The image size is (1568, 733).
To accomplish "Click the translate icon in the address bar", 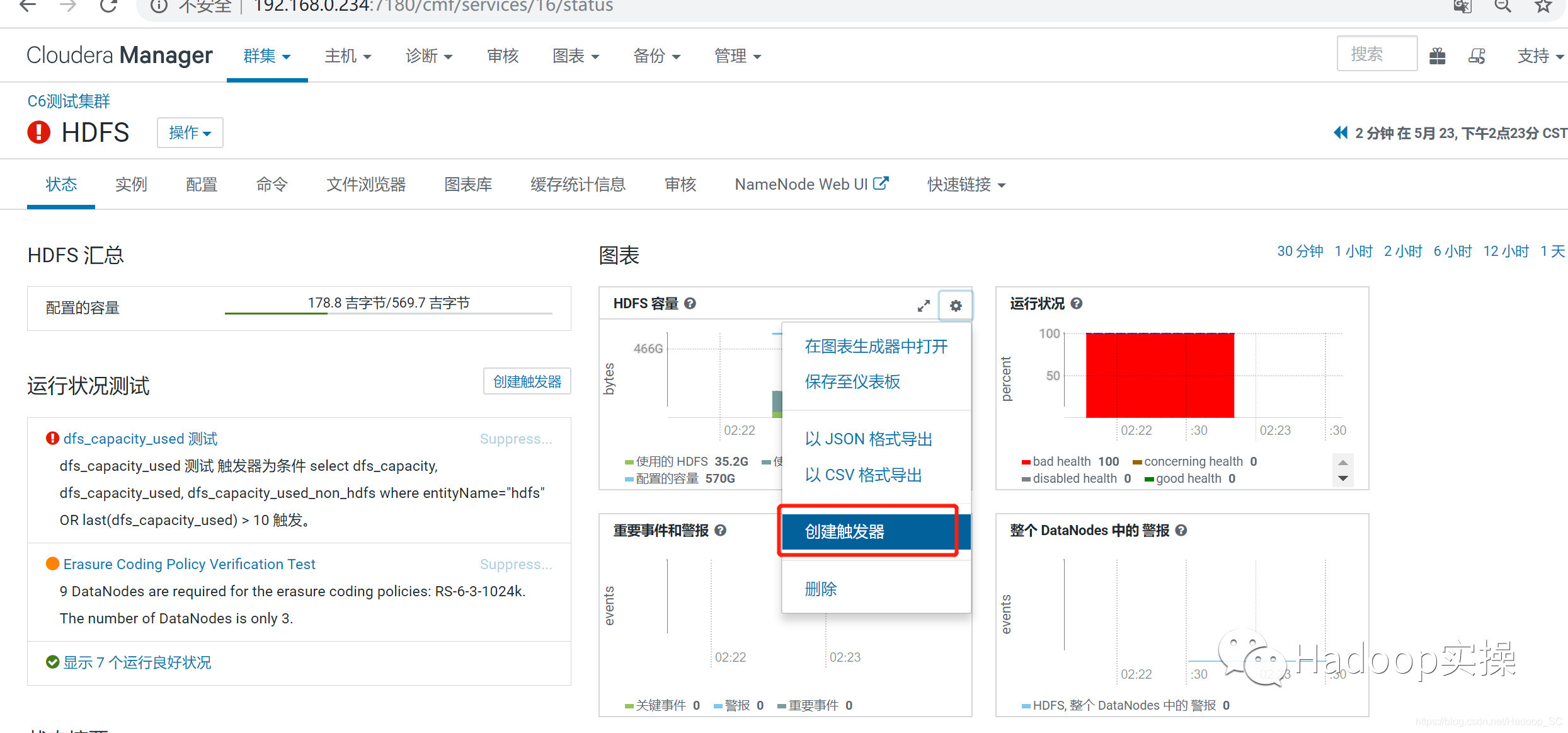I will point(1462,7).
